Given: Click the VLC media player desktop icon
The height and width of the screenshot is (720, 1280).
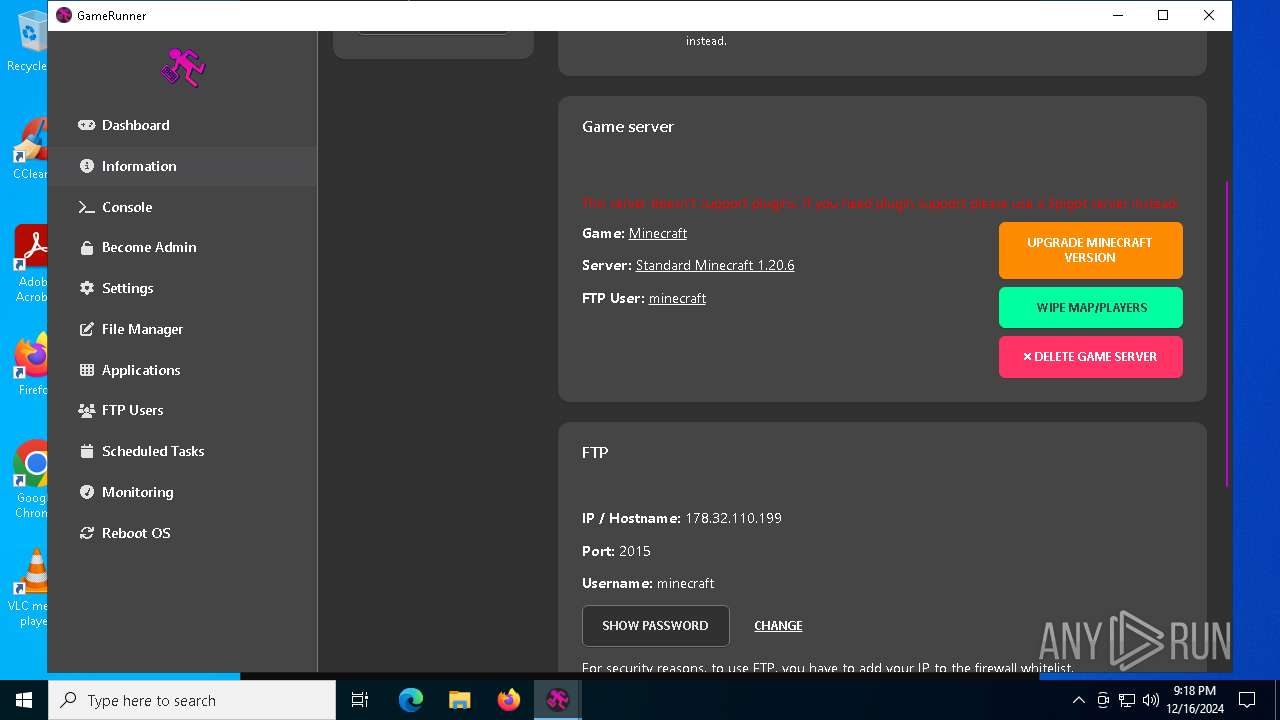Looking at the screenshot, I should point(30,588).
